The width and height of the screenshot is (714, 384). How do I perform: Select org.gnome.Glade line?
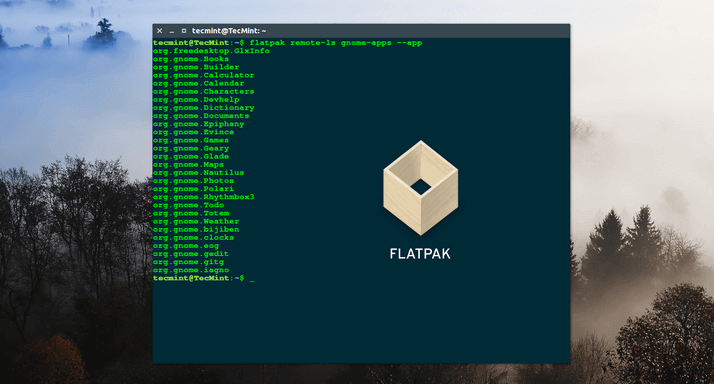tap(191, 157)
